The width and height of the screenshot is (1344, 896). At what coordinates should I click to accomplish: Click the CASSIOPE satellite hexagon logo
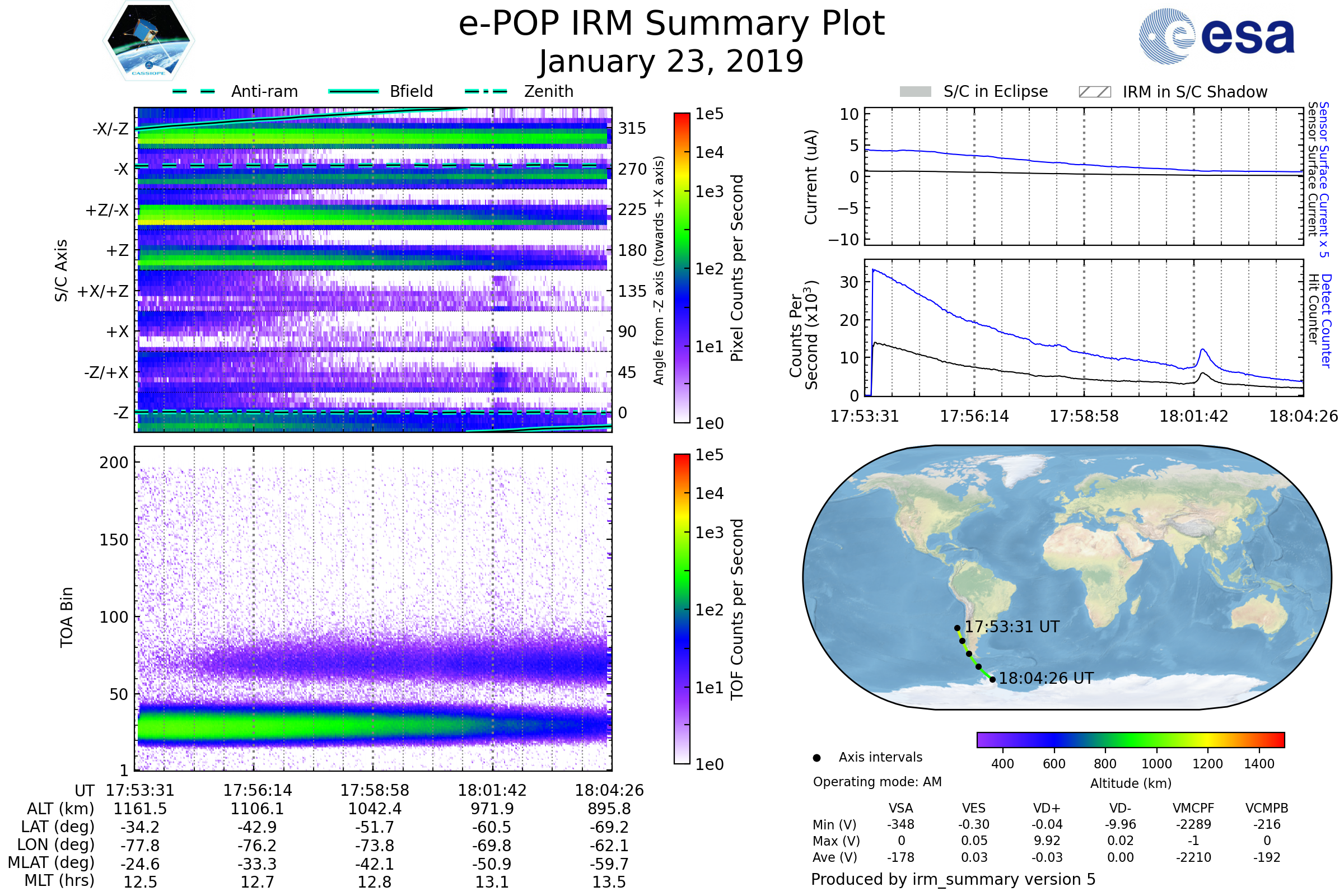tap(148, 41)
